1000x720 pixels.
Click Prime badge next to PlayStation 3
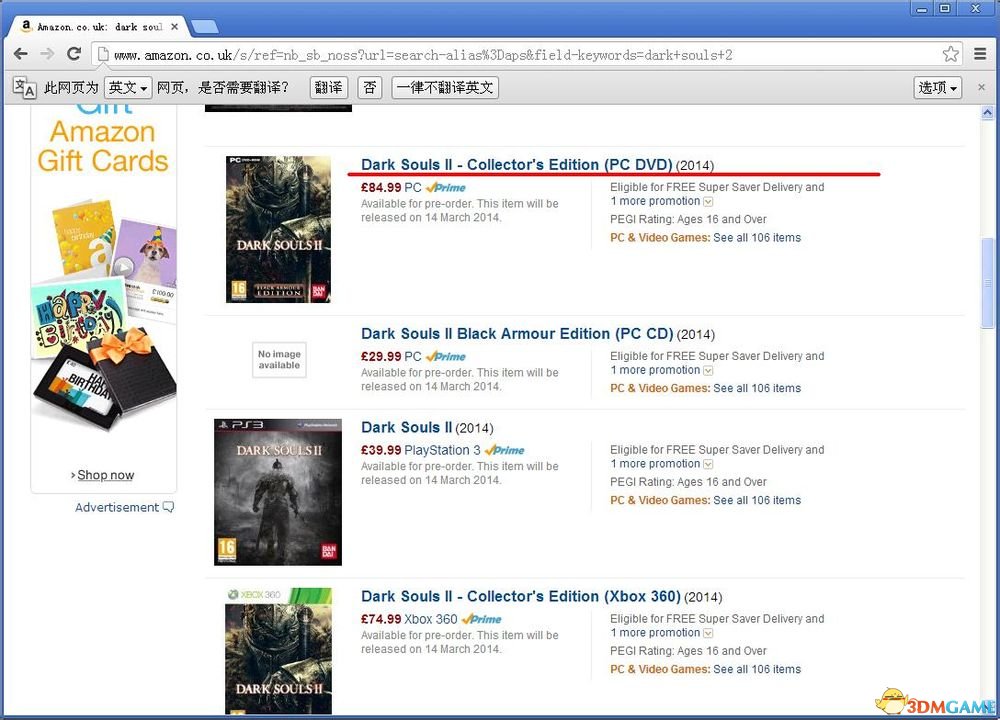click(504, 450)
